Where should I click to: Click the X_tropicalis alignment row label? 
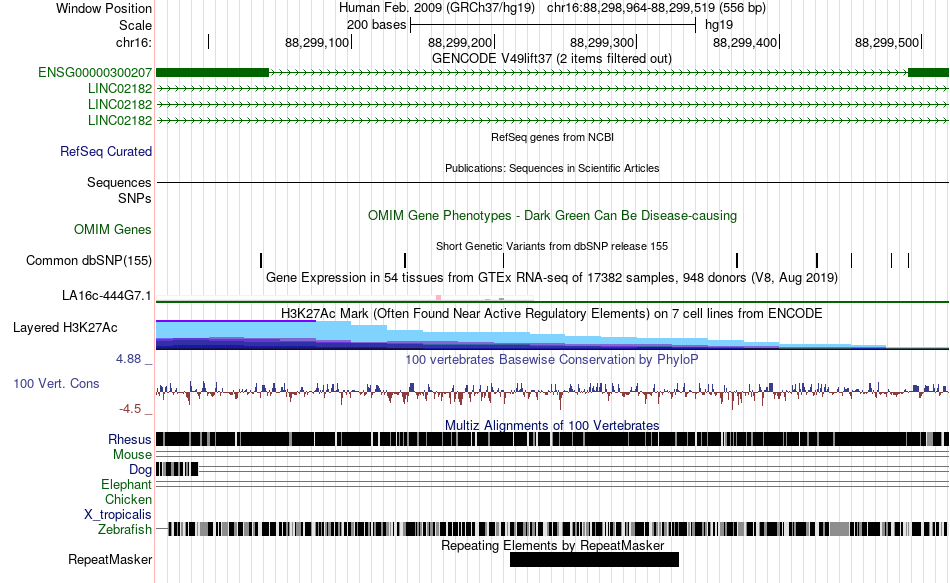pyautogui.click(x=118, y=515)
